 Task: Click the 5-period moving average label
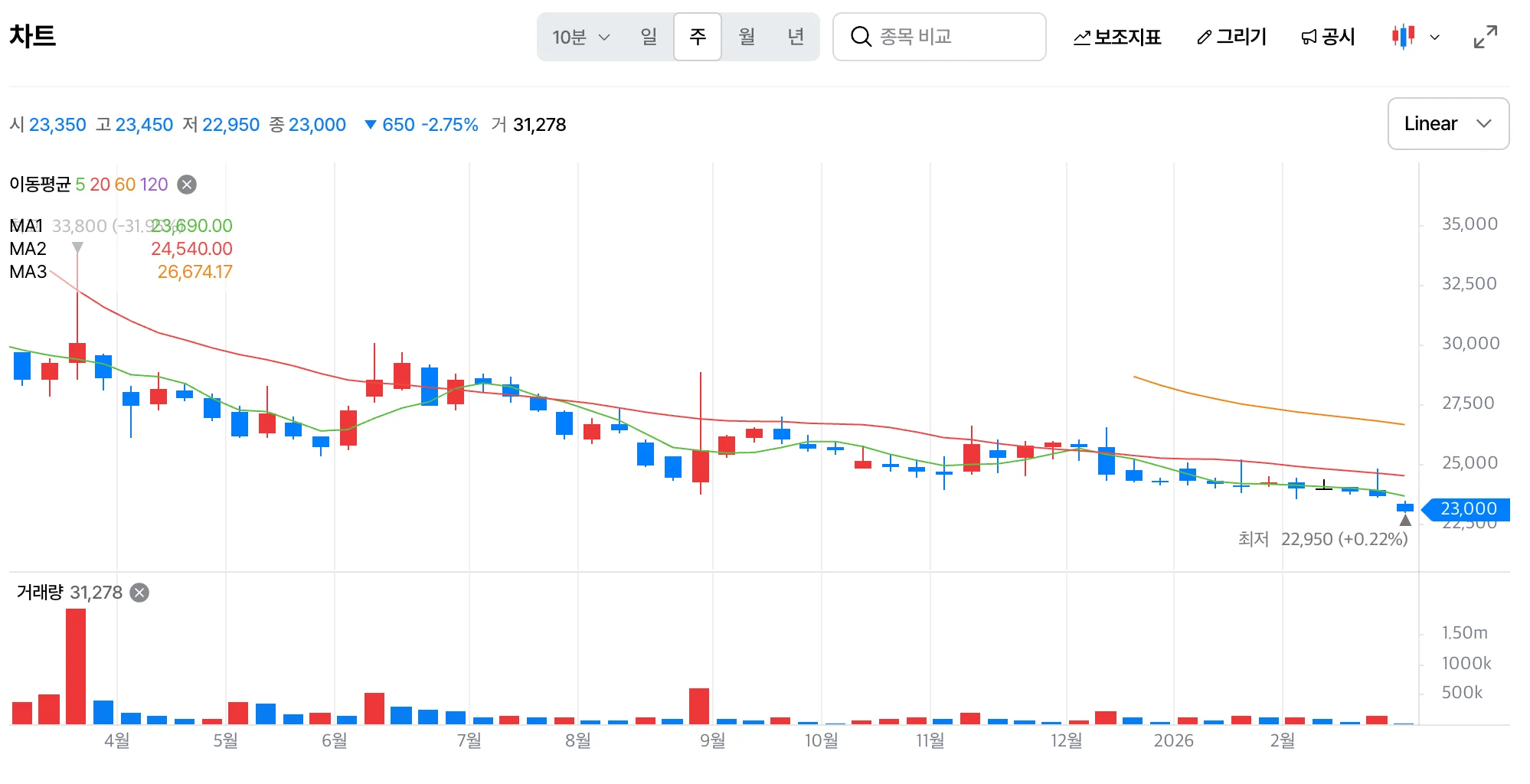pos(80,185)
